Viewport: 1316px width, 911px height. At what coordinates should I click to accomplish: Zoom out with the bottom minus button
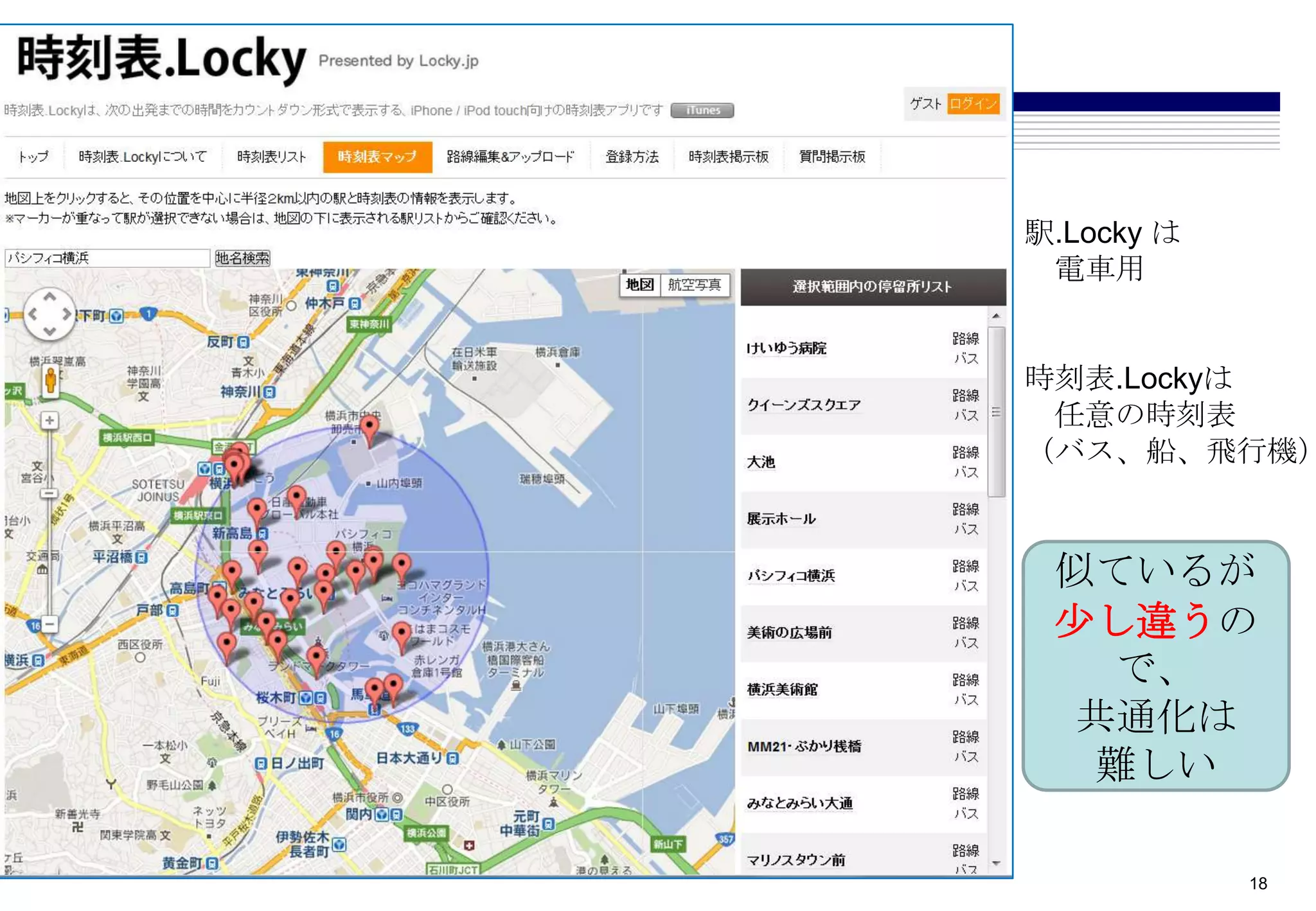49,624
